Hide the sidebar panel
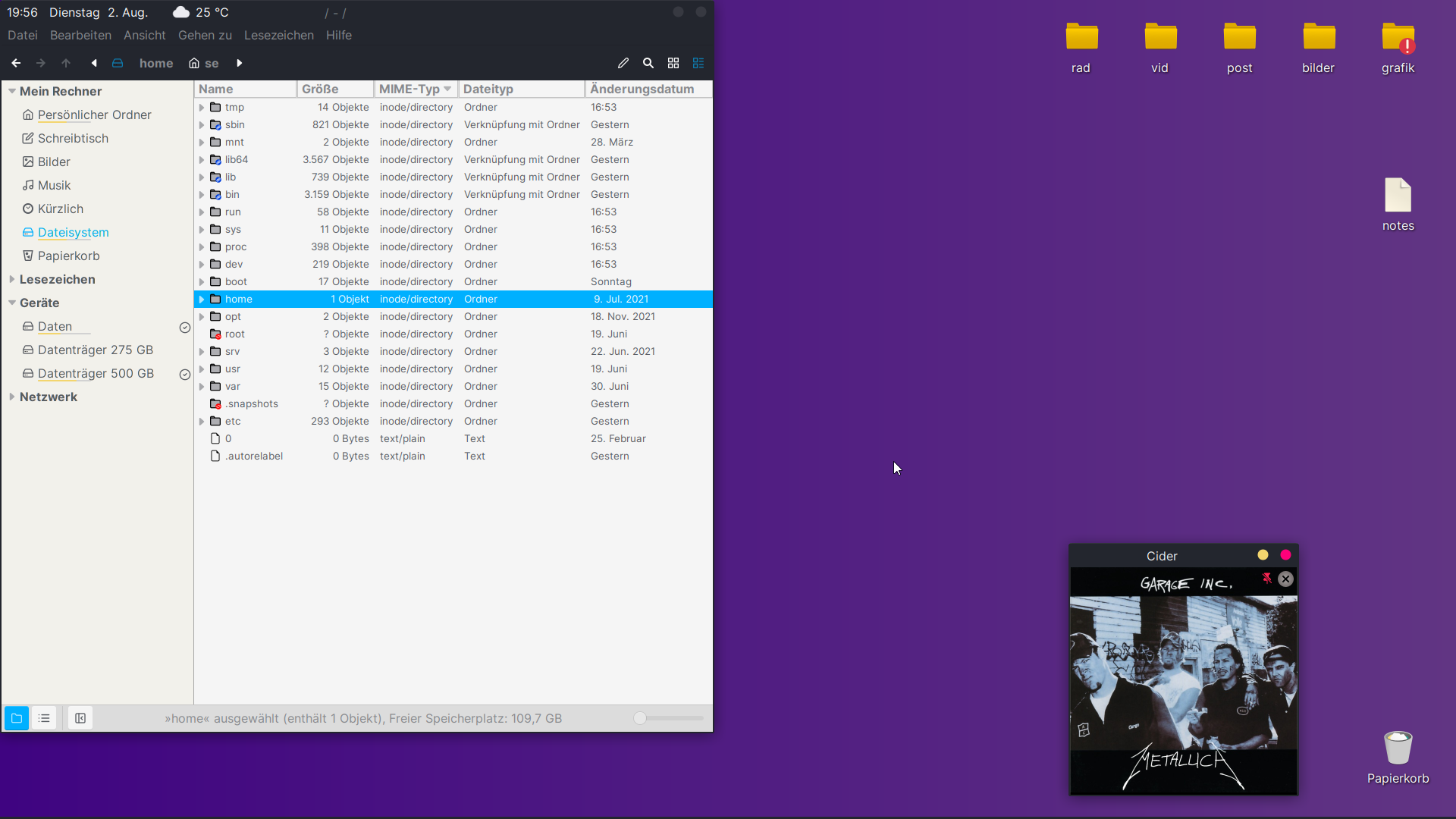1456x819 pixels. (x=80, y=718)
